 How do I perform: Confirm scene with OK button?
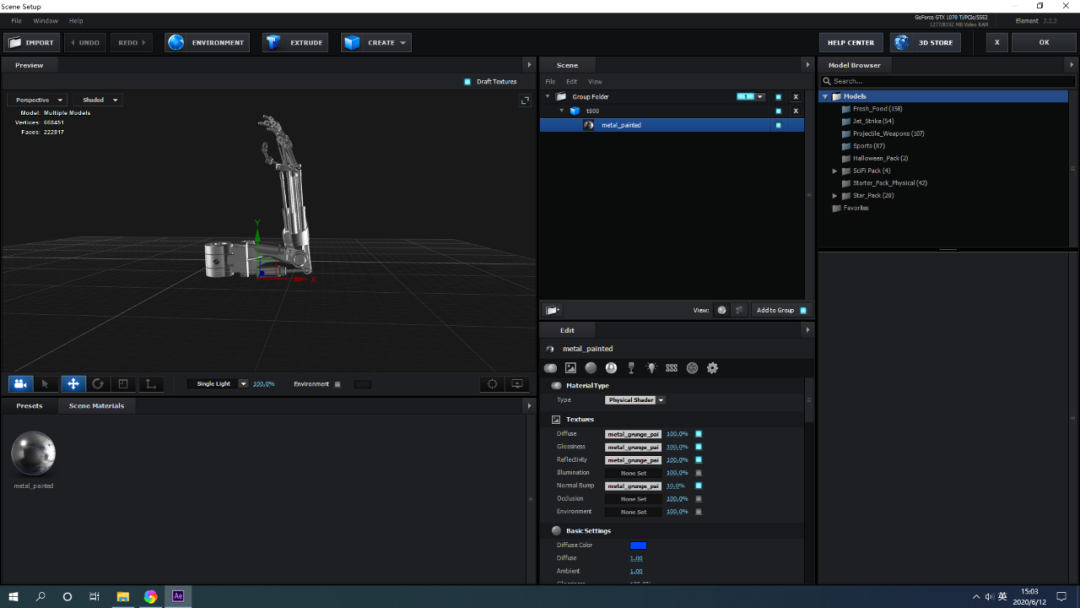pyautogui.click(x=1043, y=43)
